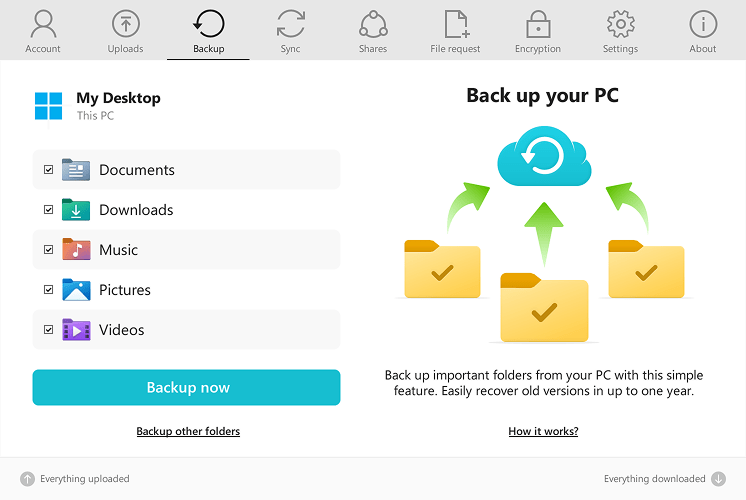Toggle the Music folder checkbox

(48, 250)
